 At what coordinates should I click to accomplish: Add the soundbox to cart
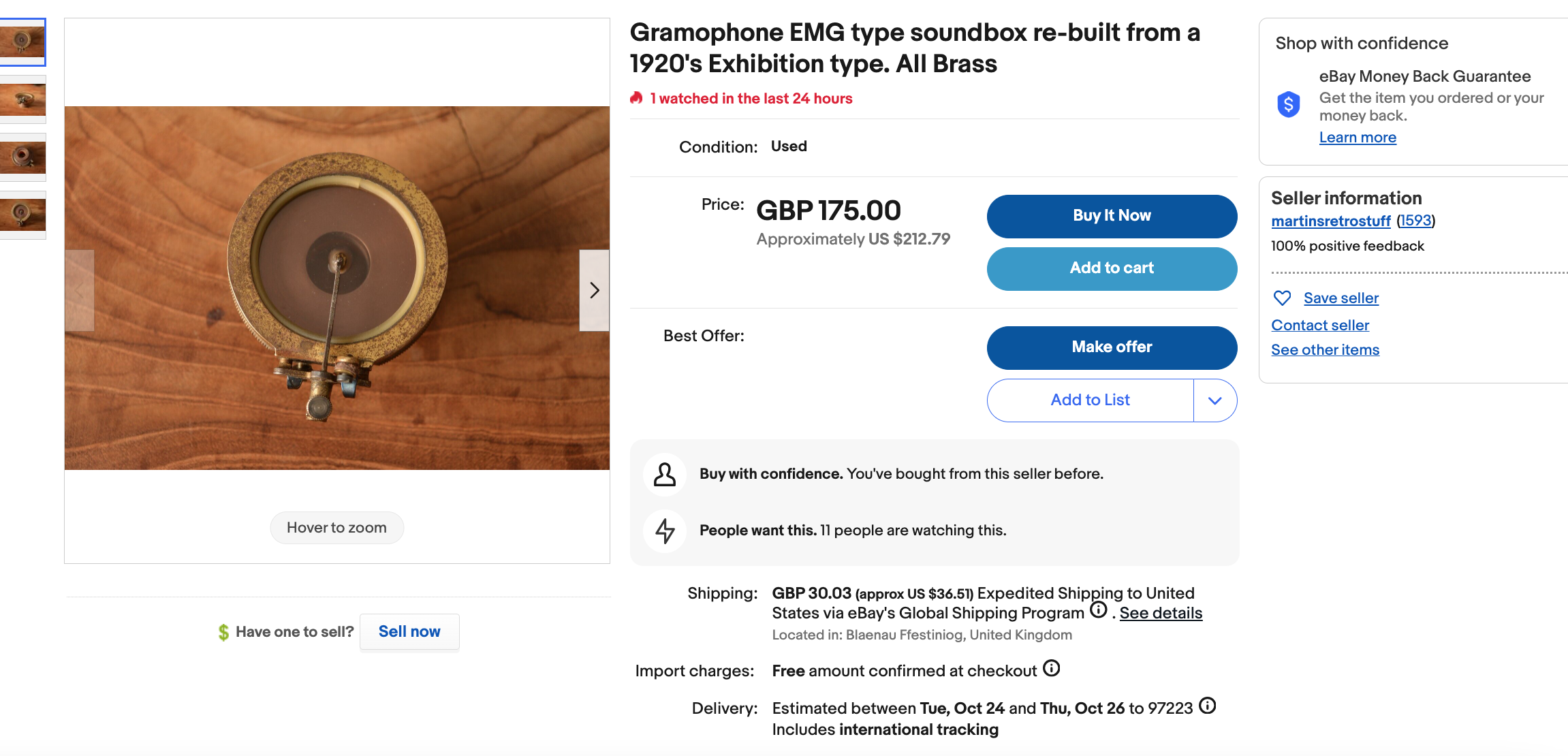click(x=1112, y=268)
